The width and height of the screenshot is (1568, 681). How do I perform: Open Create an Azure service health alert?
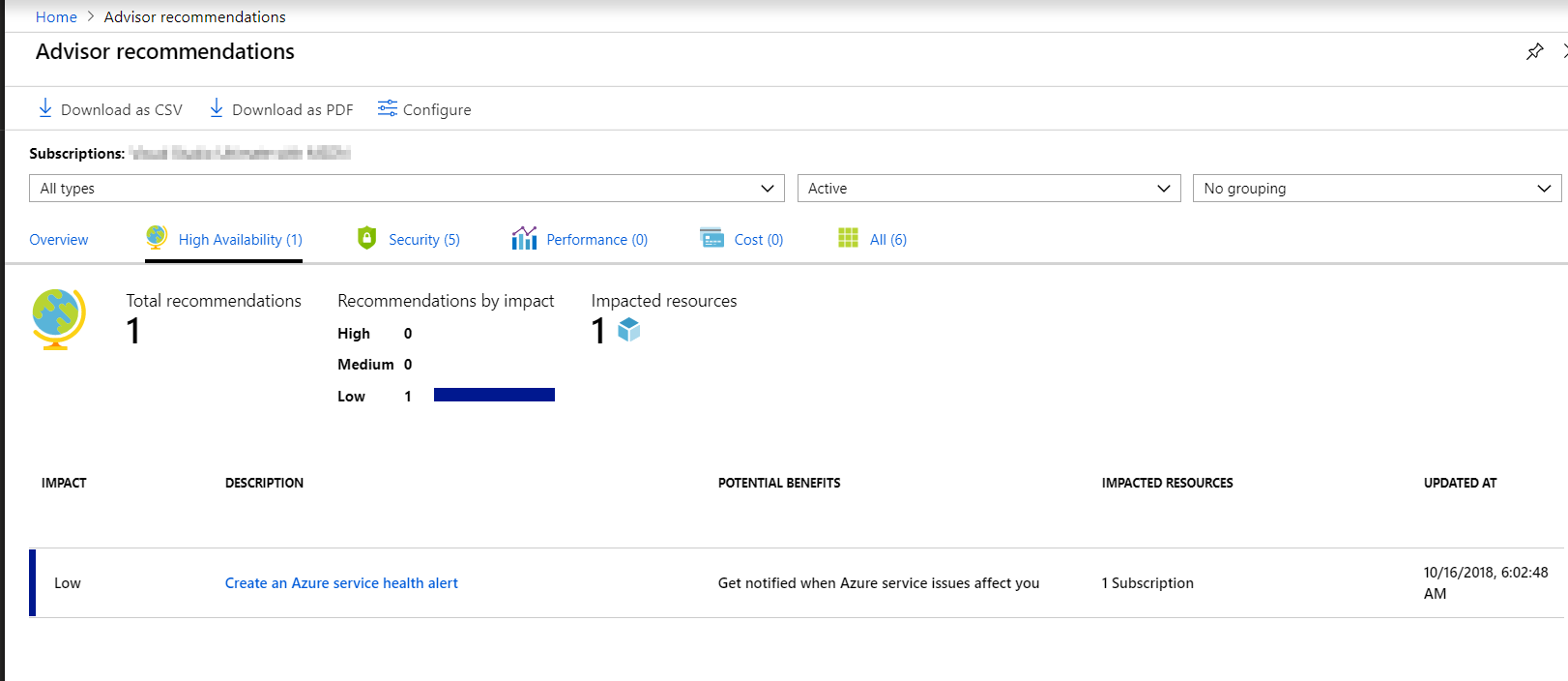pos(341,583)
